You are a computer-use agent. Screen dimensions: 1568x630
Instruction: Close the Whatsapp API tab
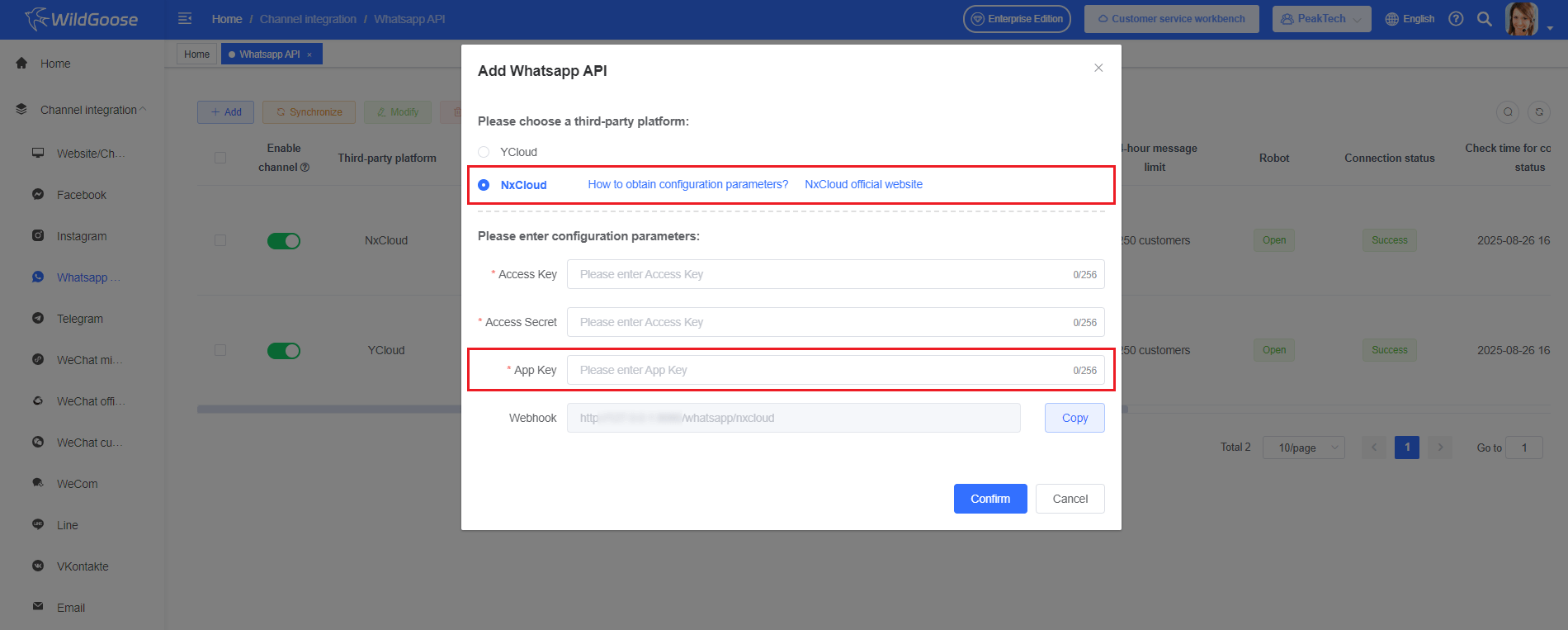point(309,54)
